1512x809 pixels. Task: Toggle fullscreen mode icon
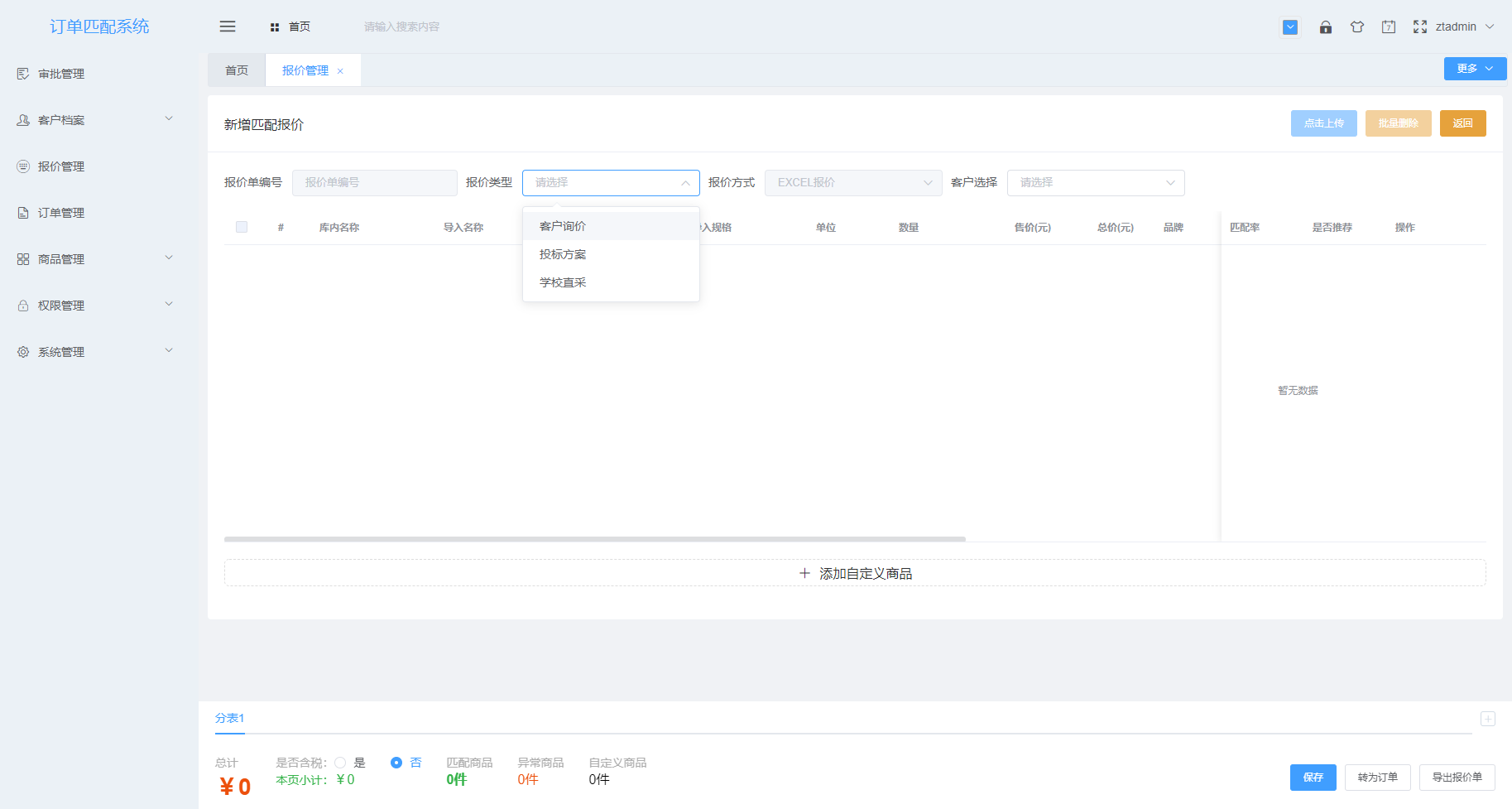[x=1420, y=26]
